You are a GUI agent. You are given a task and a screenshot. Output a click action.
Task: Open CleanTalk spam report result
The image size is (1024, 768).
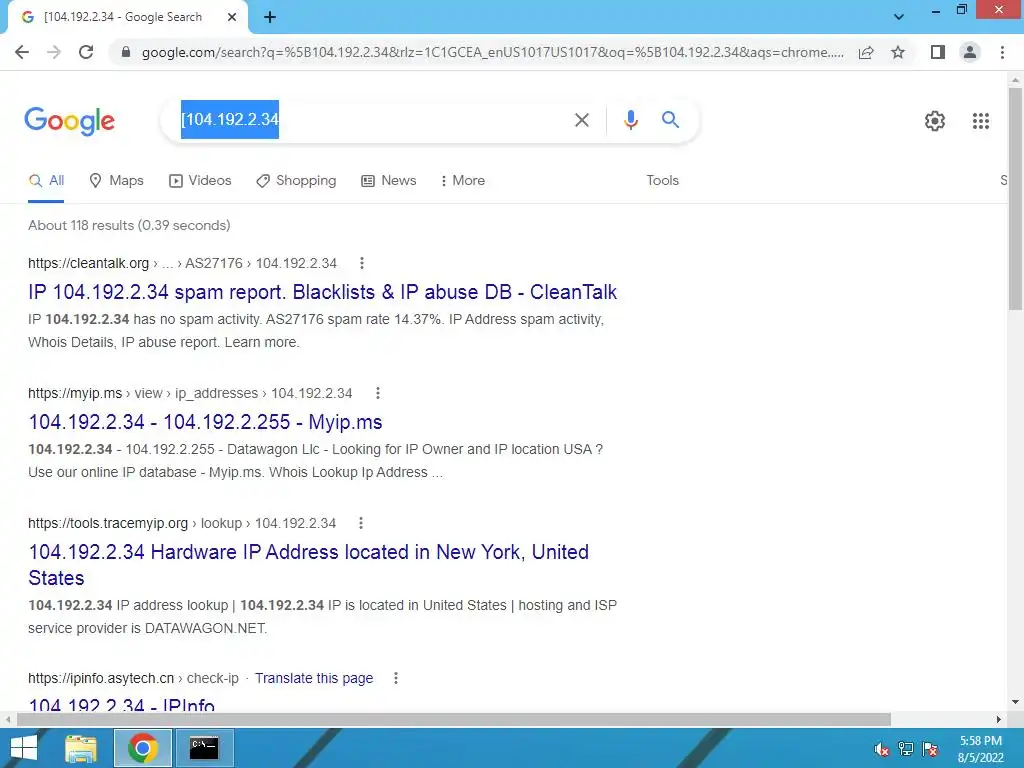tap(322, 292)
